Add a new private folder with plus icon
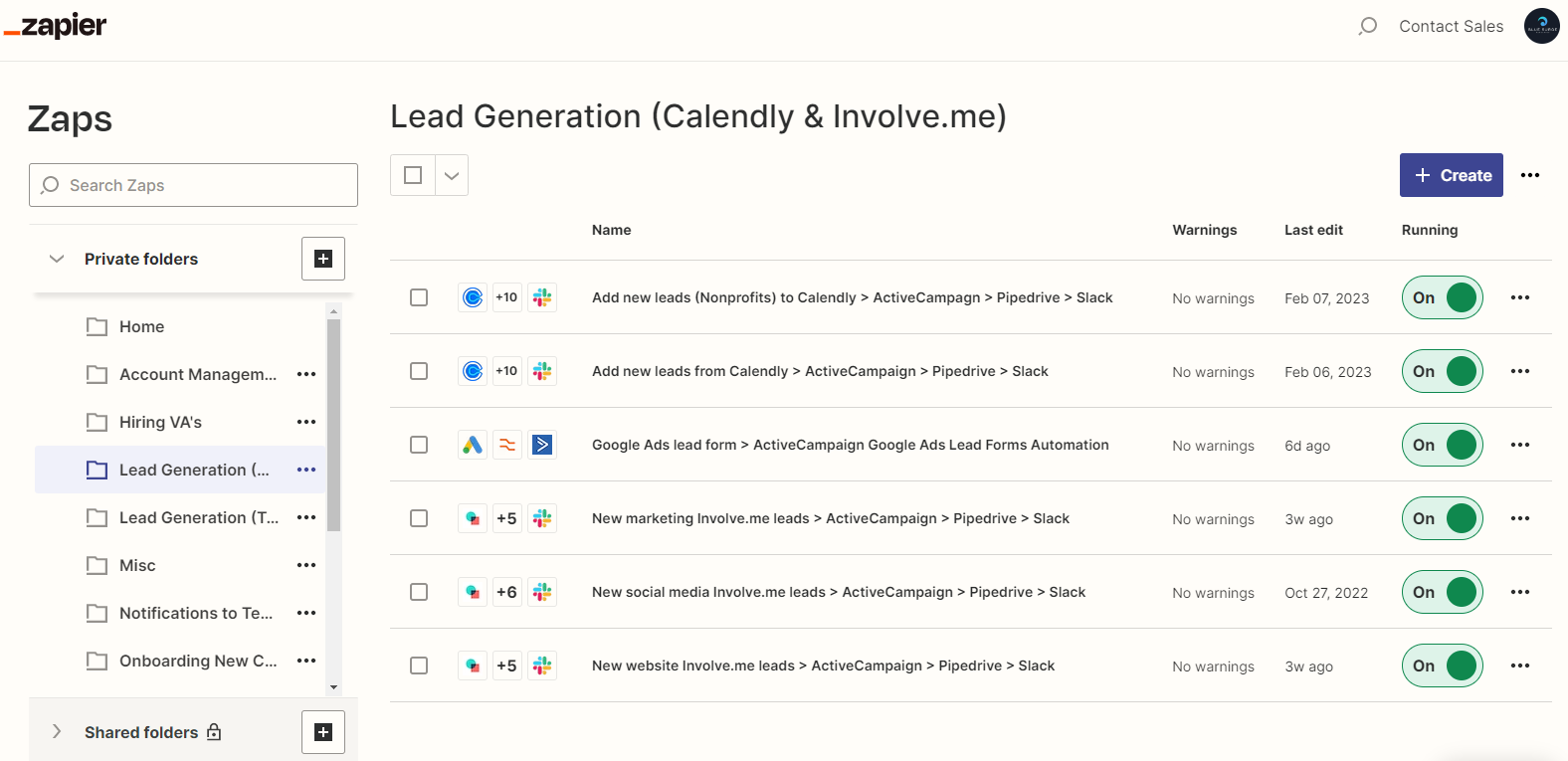 [323, 259]
